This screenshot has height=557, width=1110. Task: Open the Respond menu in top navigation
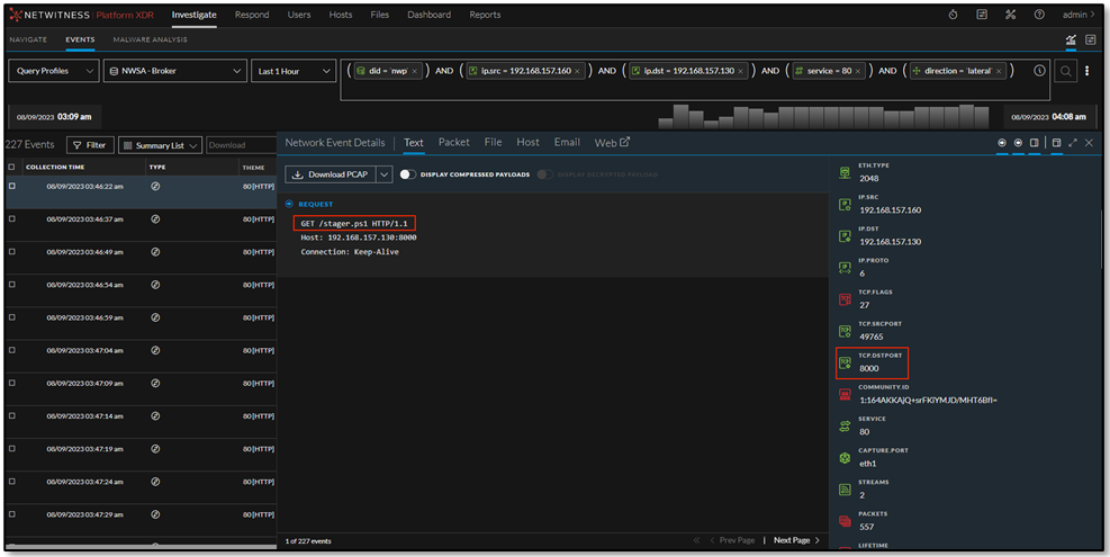251,15
